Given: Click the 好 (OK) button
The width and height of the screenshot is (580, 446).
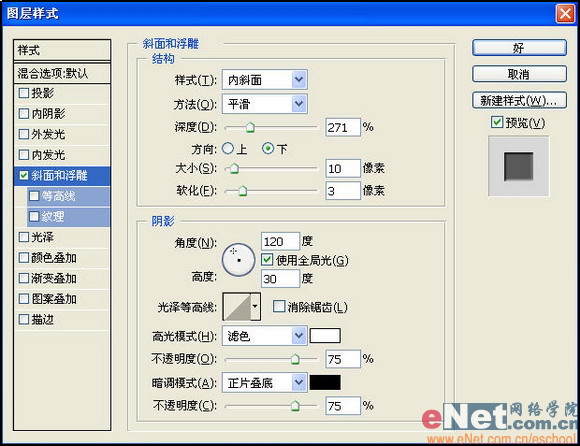Looking at the screenshot, I should click(x=519, y=48).
